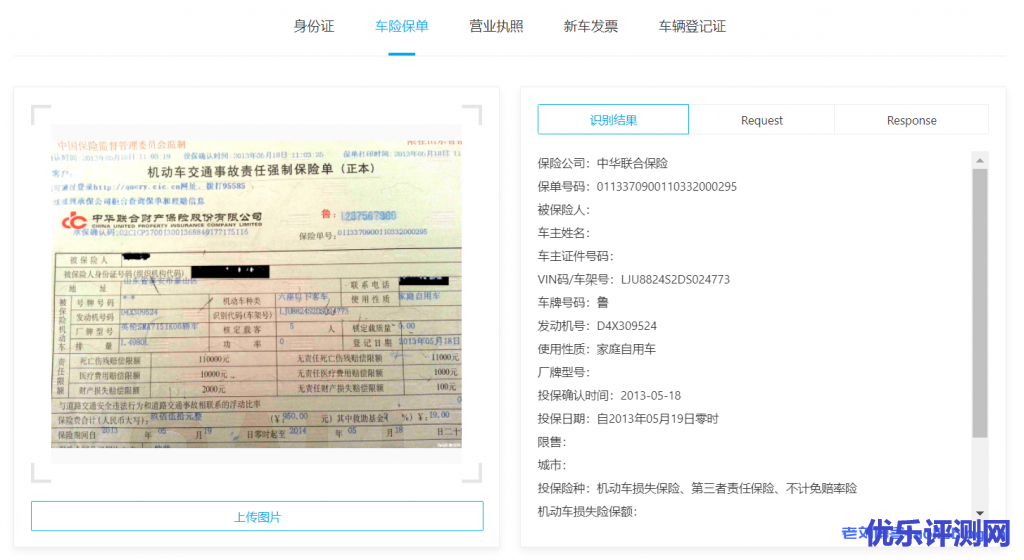Click the 使用性质：家庭自用车 line
The image size is (1024, 560).
click(596, 349)
